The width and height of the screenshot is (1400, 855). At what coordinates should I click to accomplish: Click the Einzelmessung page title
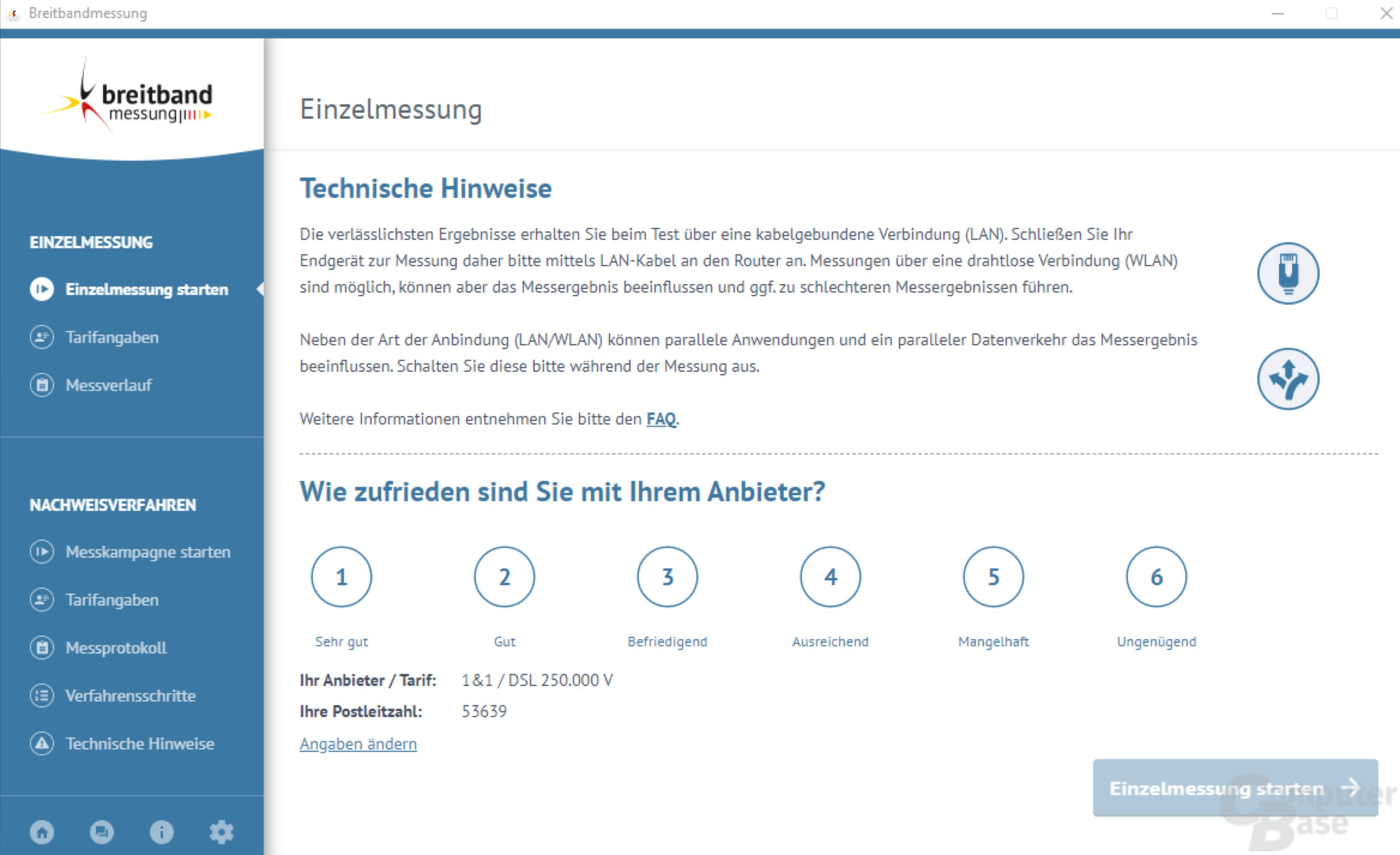click(391, 110)
